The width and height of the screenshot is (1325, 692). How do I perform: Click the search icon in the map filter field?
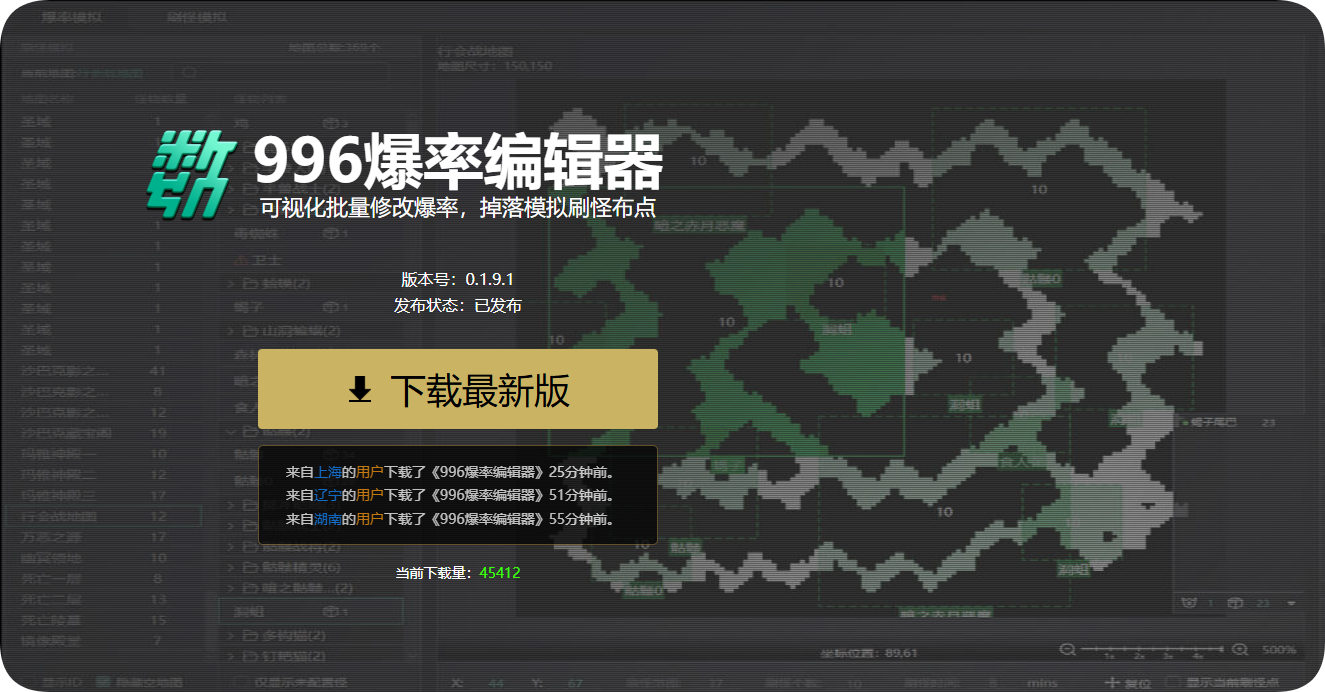click(190, 73)
